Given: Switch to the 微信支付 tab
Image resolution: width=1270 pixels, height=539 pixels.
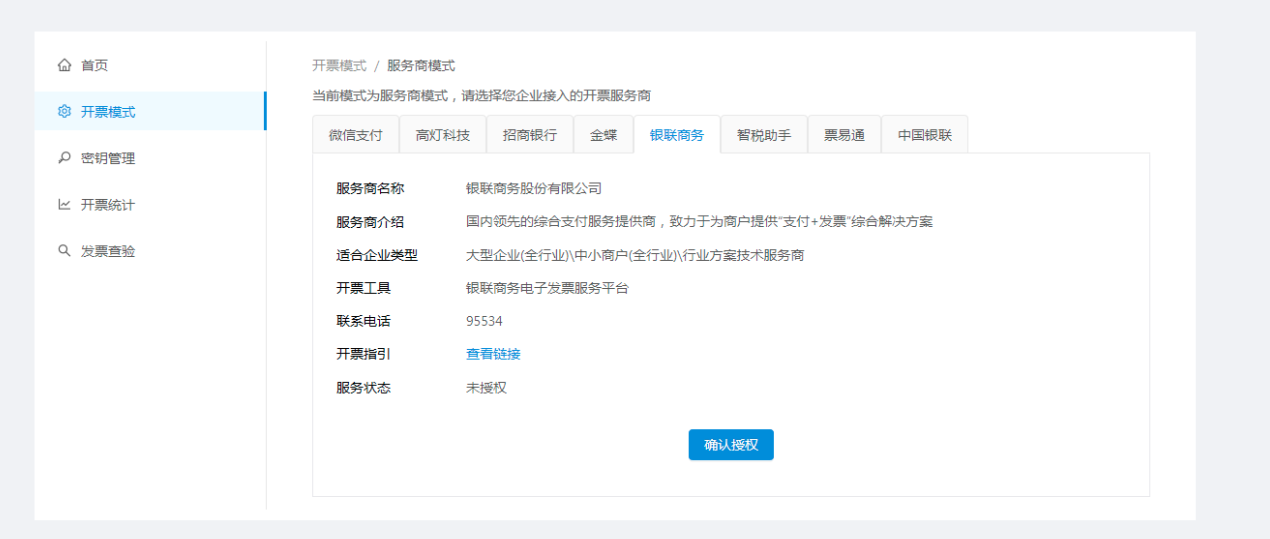Looking at the screenshot, I should (355, 135).
